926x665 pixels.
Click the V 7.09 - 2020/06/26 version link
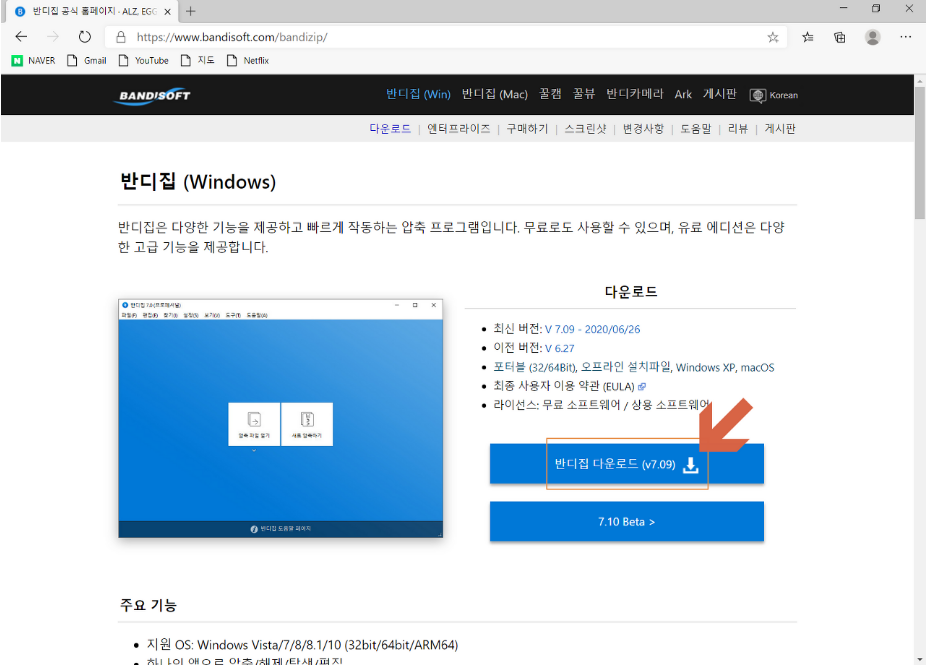click(x=592, y=330)
